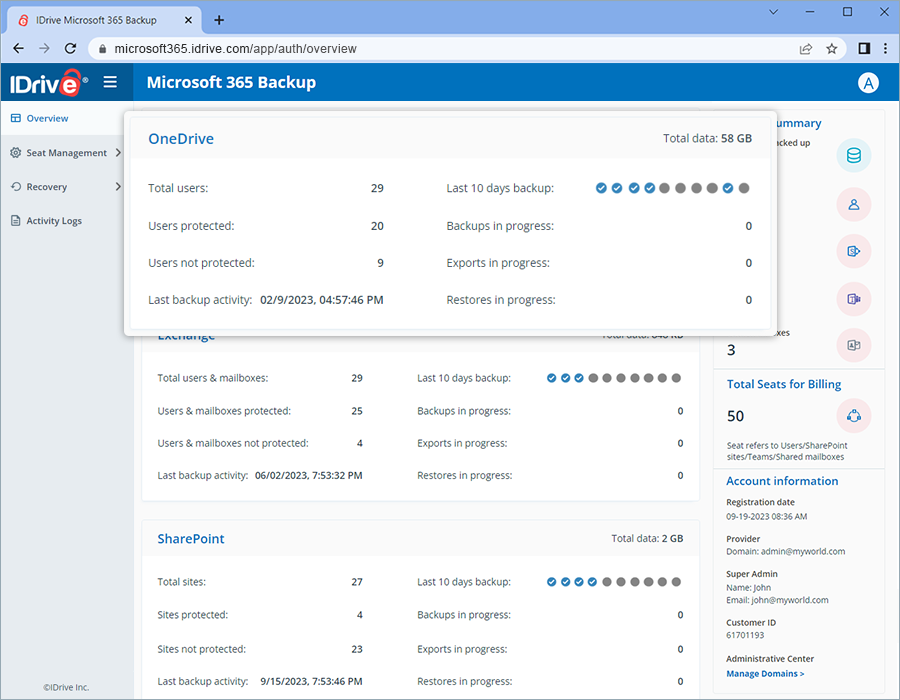Click the SharePoint section heading
900x700 pixels.
(x=191, y=539)
